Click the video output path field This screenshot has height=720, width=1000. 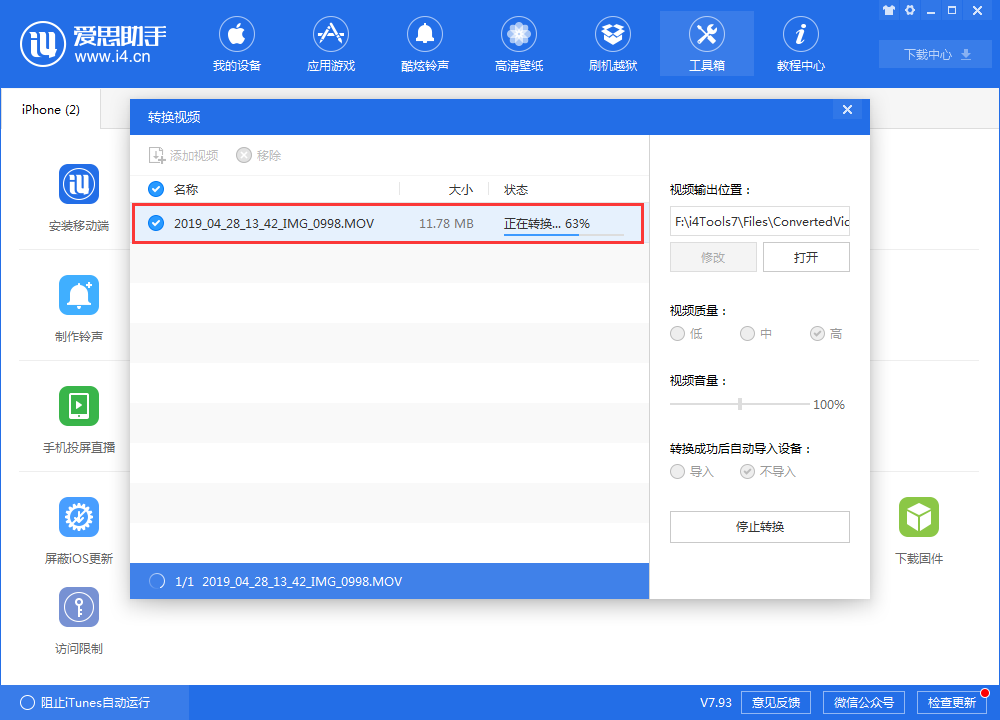(x=759, y=221)
